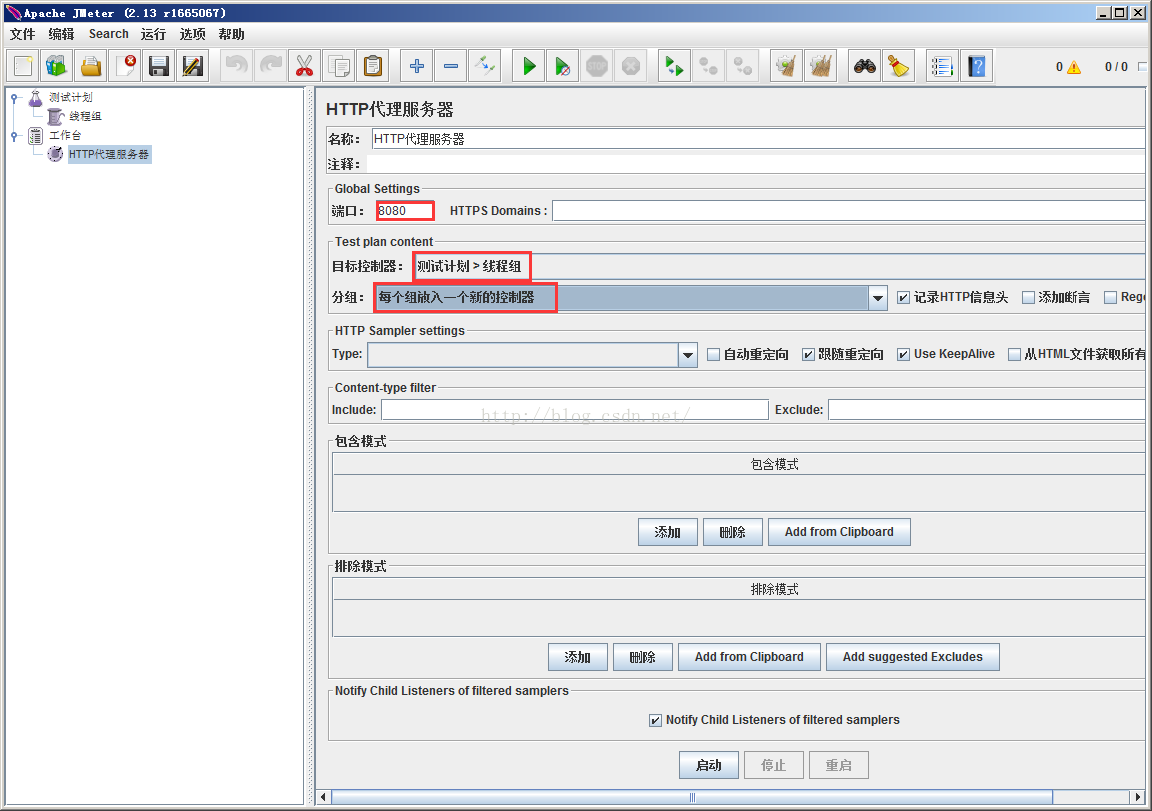Viewport: 1152px width, 811px height.
Task: Open the 选项 menu
Action: 192,34
